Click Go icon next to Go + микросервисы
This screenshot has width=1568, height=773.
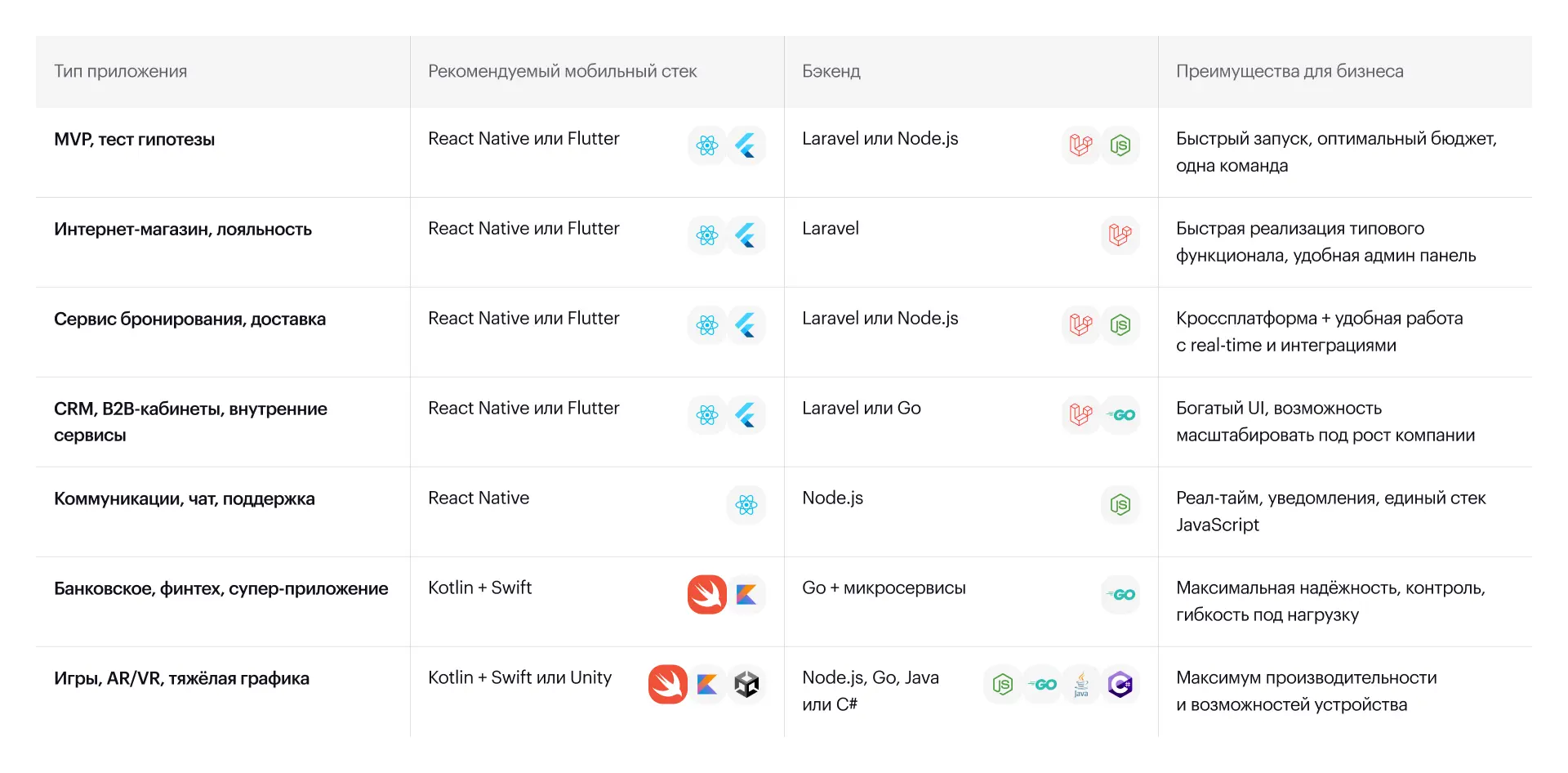[1120, 595]
